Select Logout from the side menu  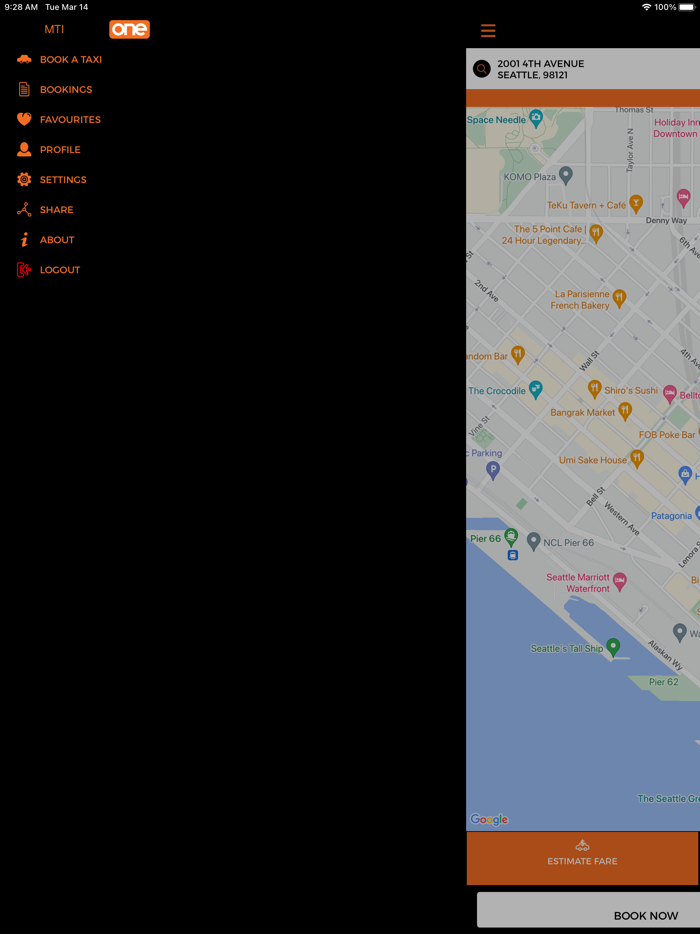coord(60,270)
